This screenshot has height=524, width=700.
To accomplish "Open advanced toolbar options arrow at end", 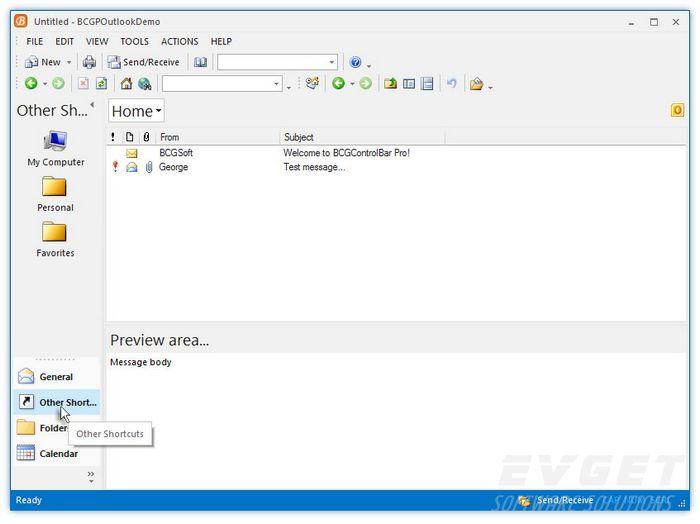I will coord(490,86).
